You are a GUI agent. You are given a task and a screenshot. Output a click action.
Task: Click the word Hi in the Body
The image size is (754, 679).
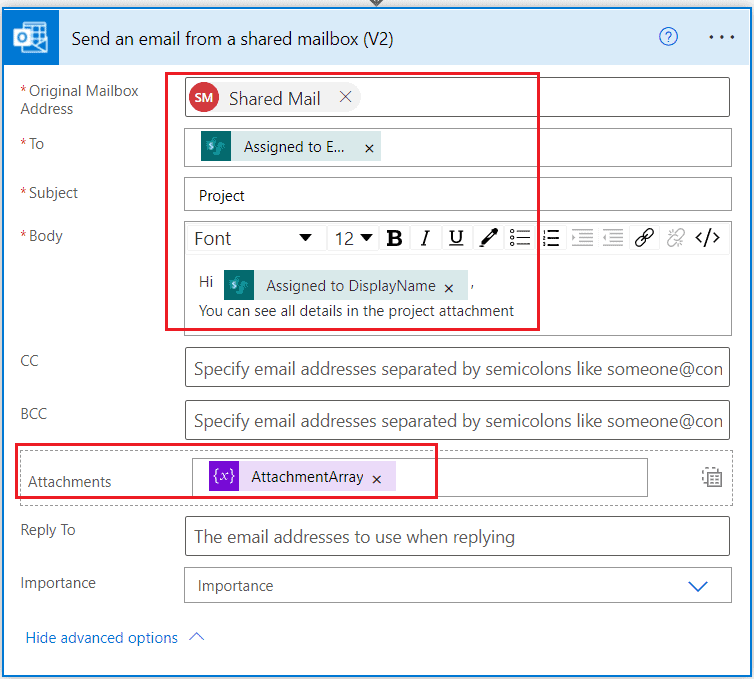(x=206, y=281)
